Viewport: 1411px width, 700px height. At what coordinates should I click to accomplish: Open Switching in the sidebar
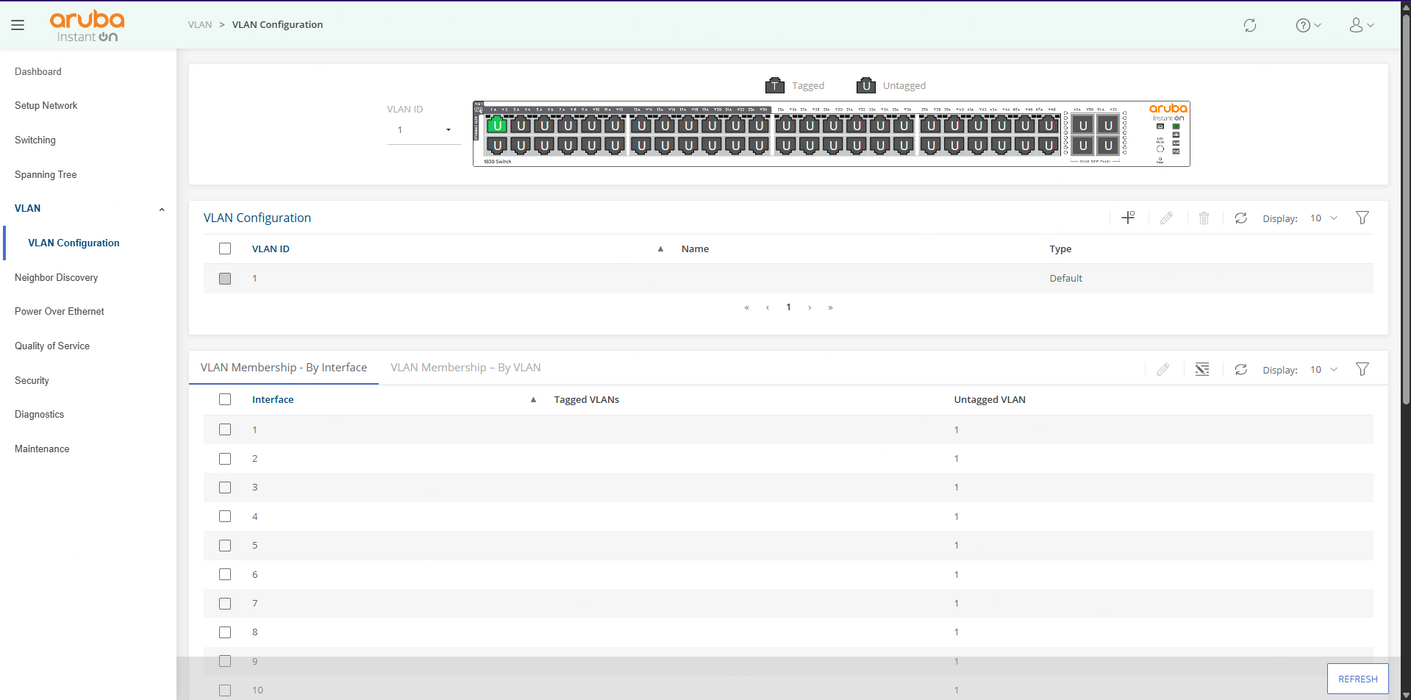click(35, 140)
